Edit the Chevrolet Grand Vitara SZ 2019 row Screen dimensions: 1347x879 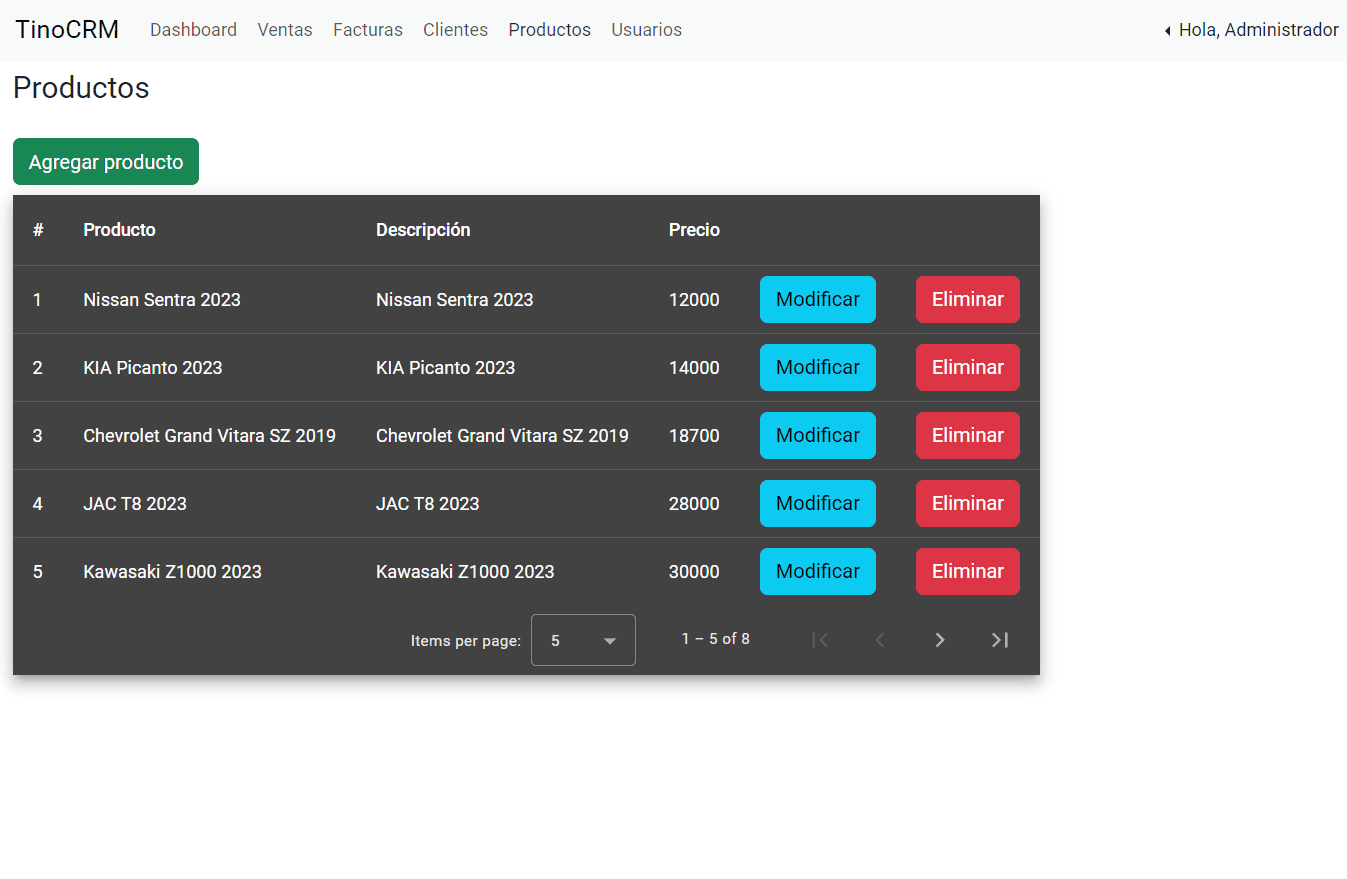818,436
